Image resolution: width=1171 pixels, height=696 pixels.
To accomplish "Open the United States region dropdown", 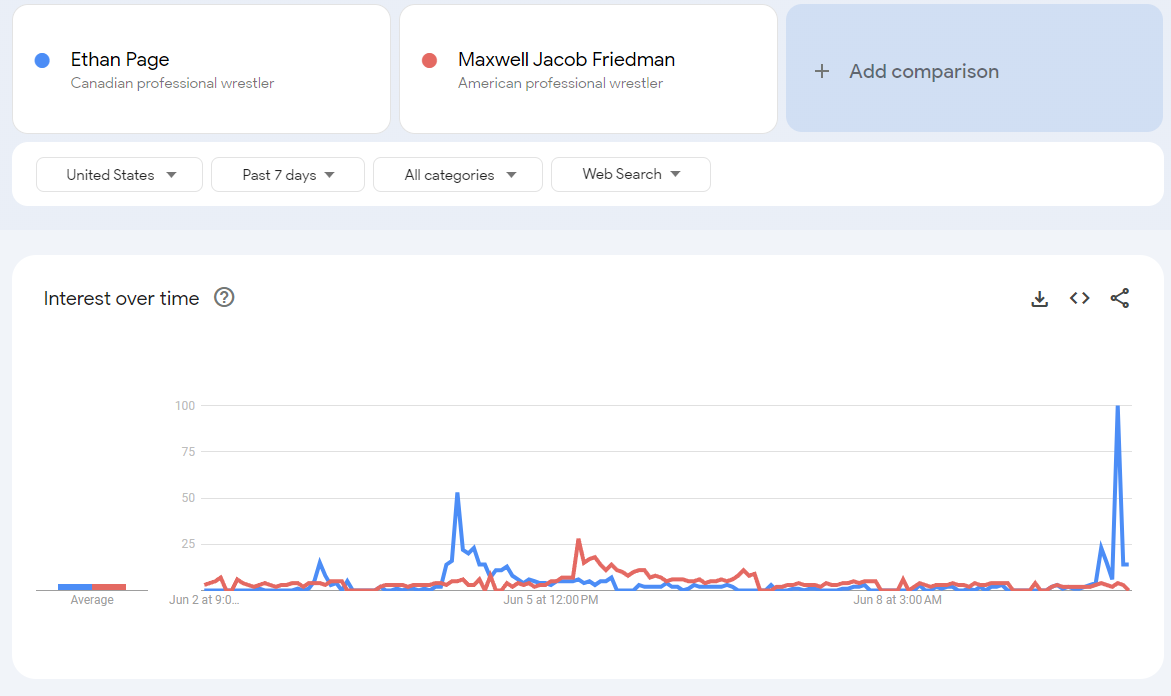I will pos(120,174).
